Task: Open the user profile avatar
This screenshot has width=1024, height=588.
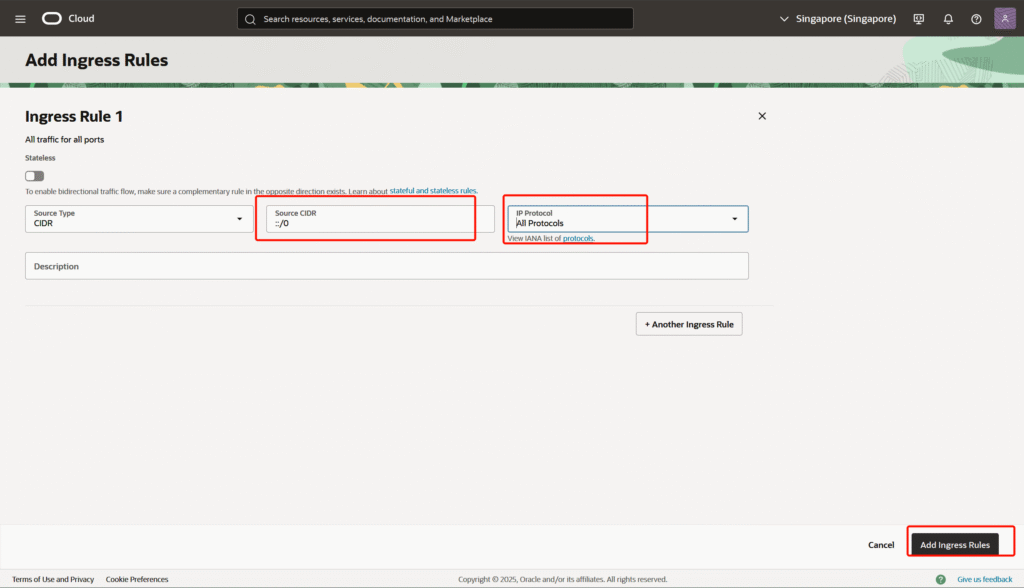Action: [x=1005, y=19]
